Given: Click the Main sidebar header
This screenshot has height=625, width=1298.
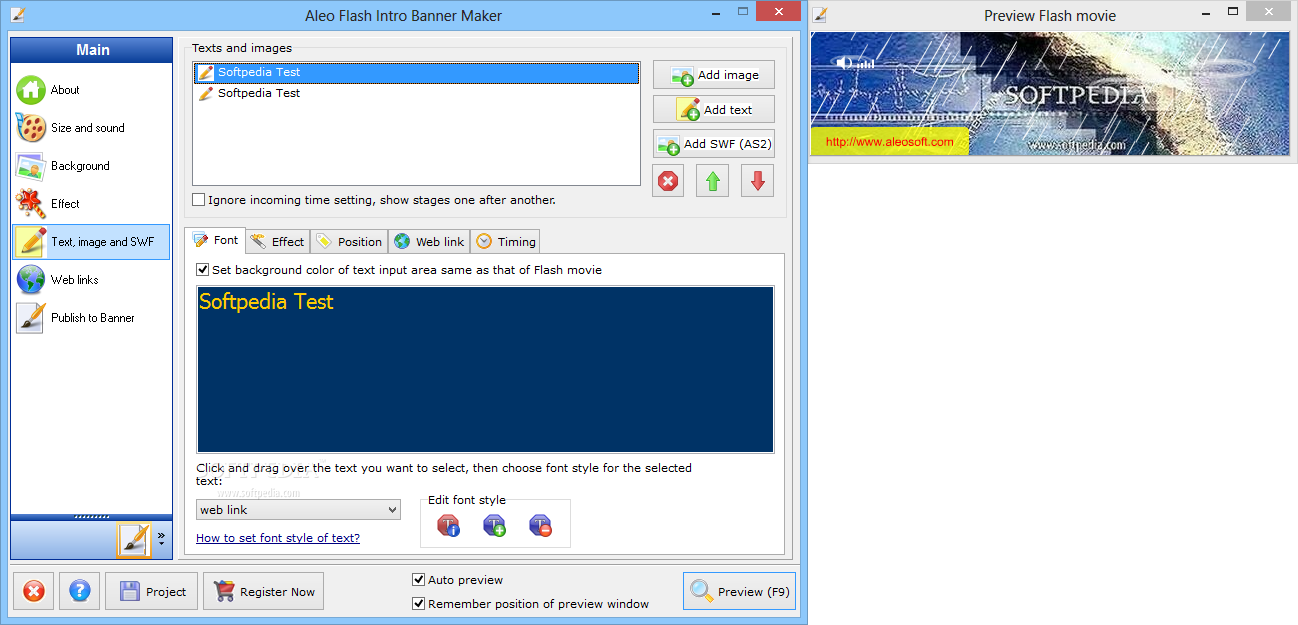Looking at the screenshot, I should coord(92,50).
